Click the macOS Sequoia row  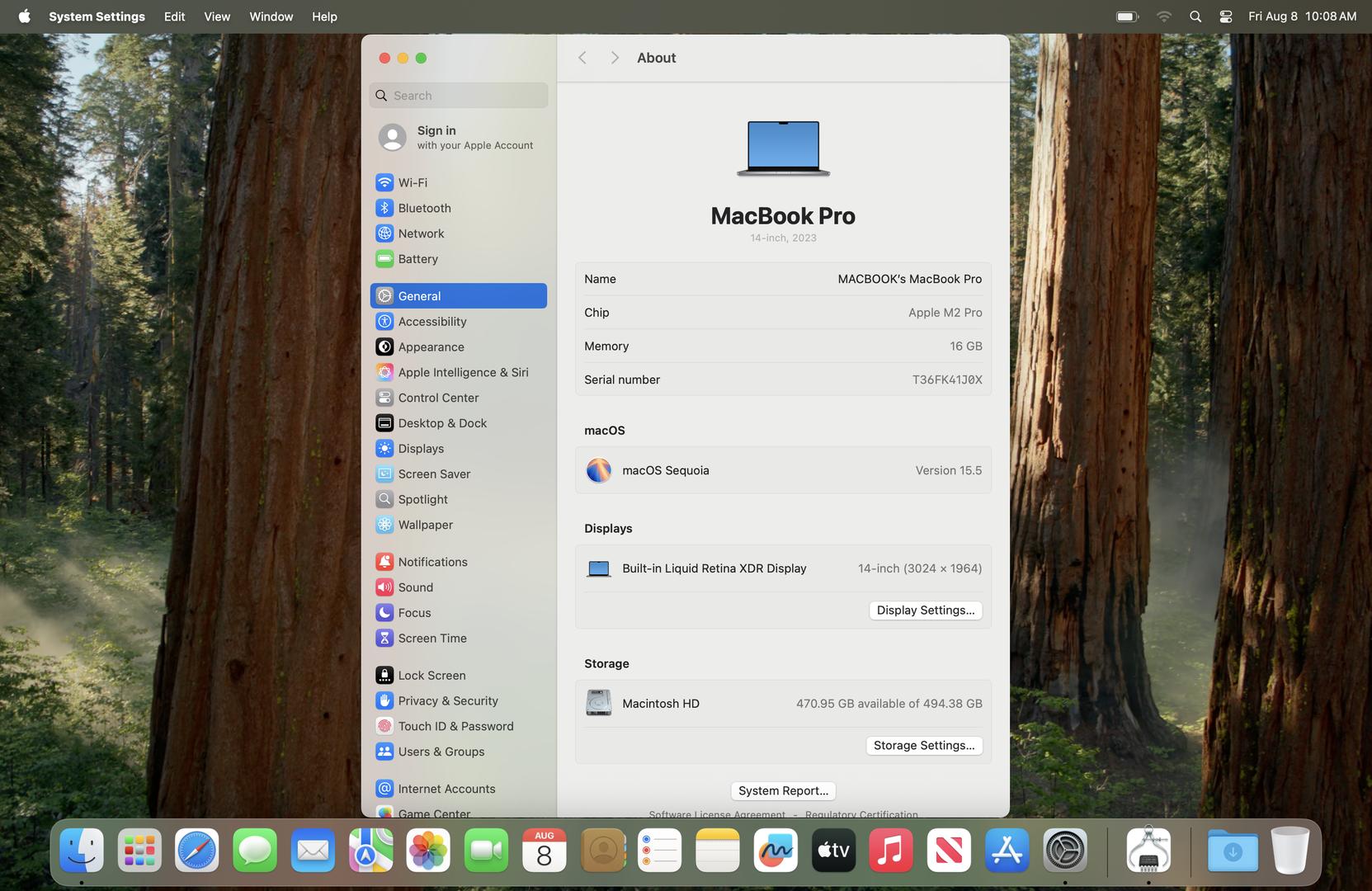click(783, 470)
